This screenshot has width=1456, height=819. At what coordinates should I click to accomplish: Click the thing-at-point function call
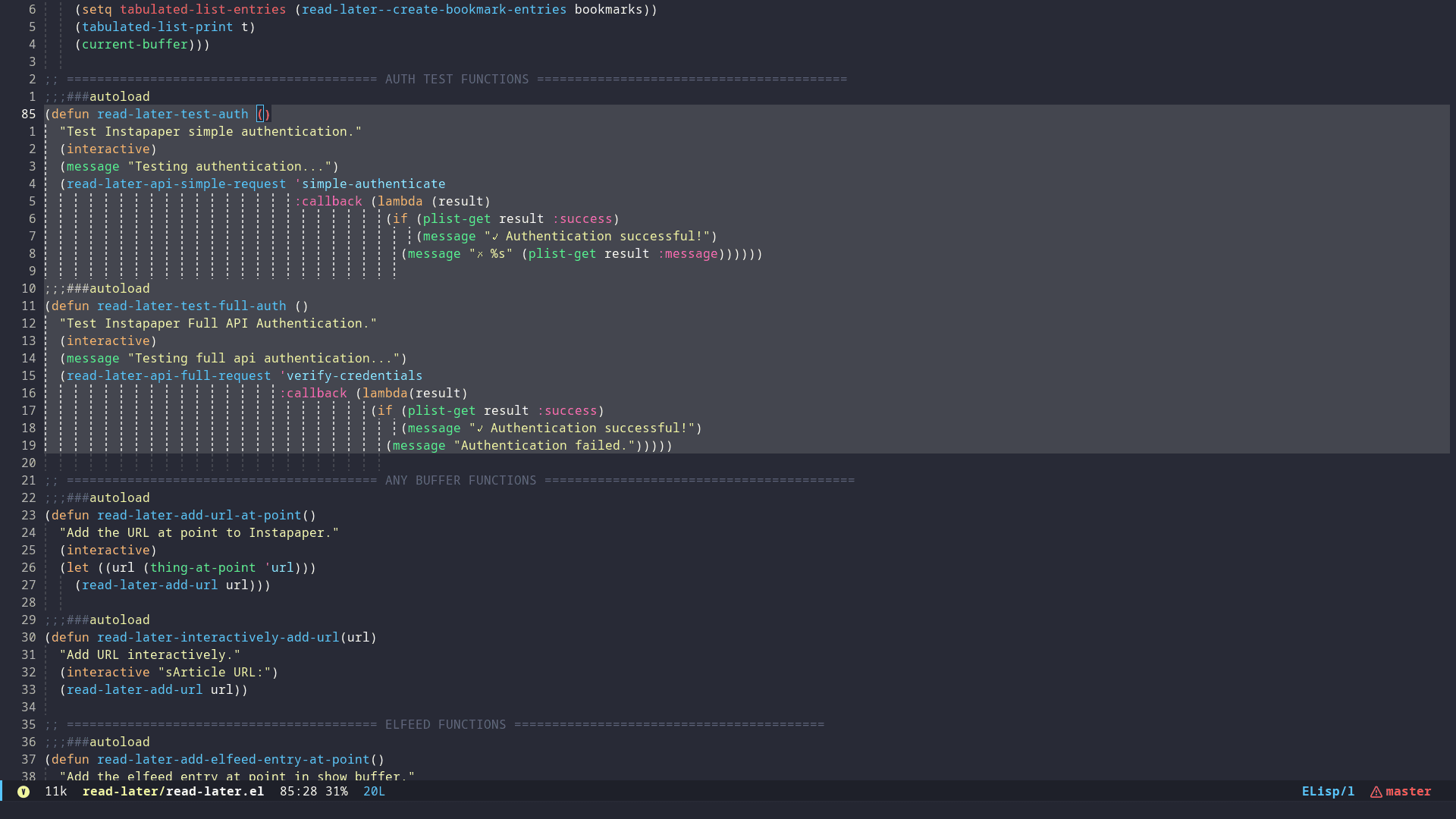point(203,568)
